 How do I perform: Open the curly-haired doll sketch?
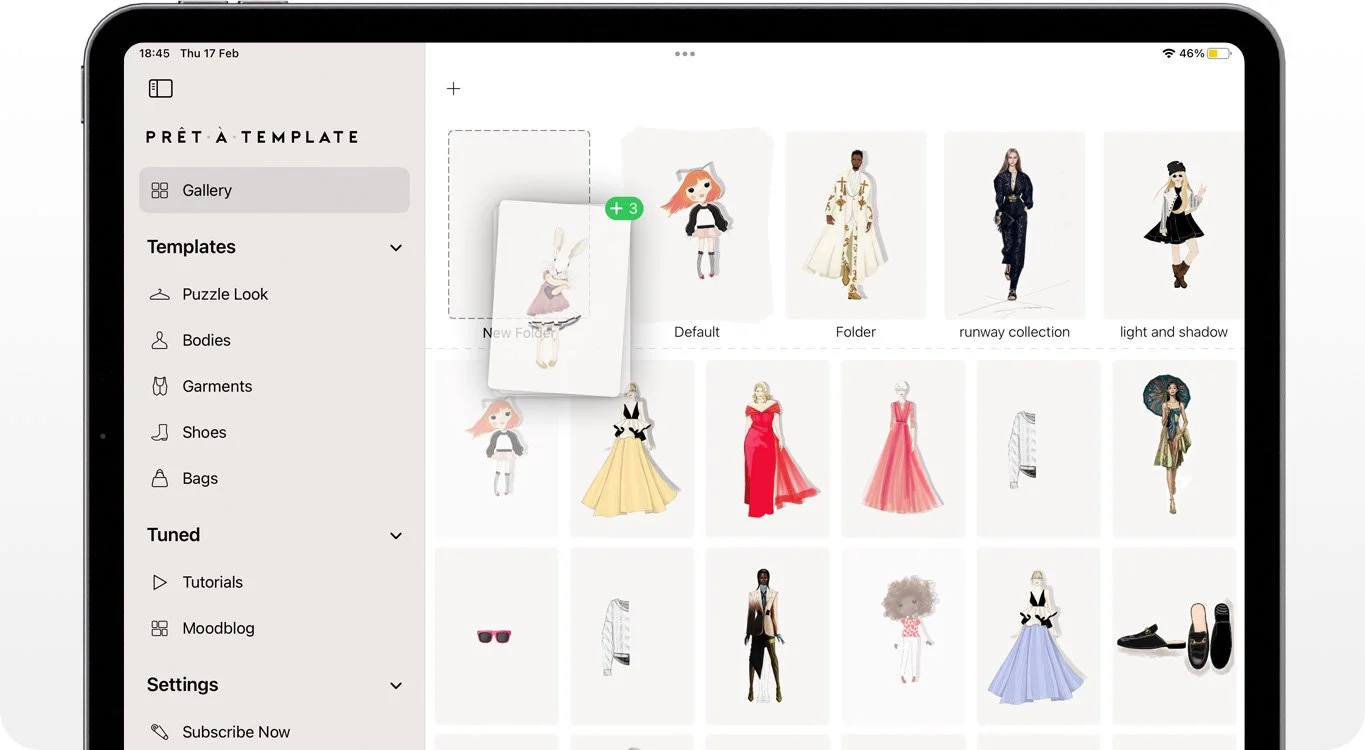(903, 636)
